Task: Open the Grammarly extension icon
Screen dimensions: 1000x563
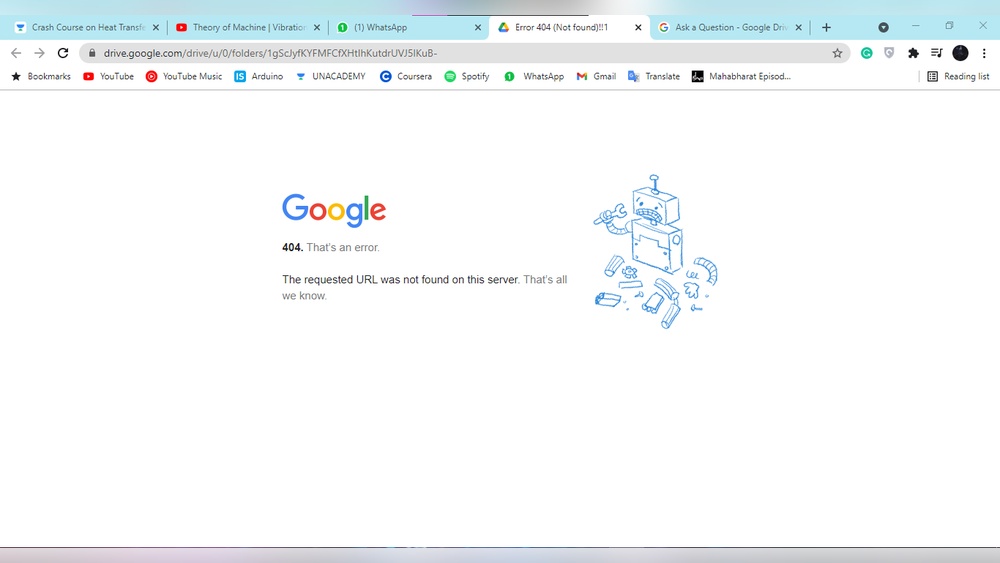Action: (x=866, y=53)
